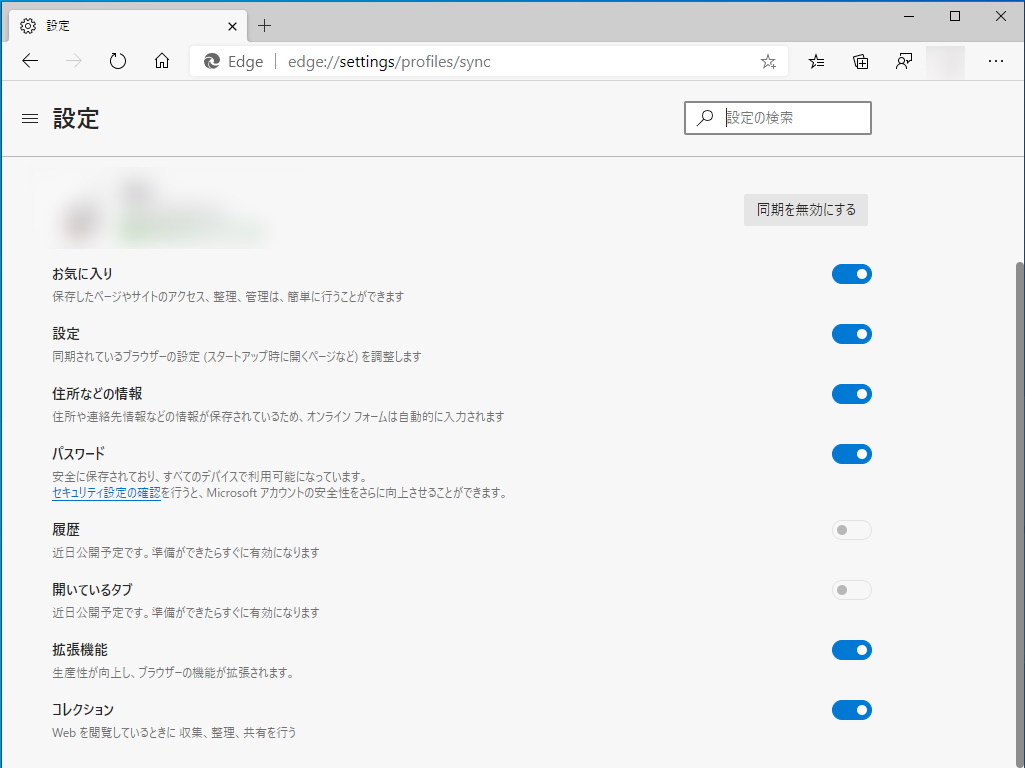
Task: Open the send feedback icon
Action: click(x=904, y=61)
